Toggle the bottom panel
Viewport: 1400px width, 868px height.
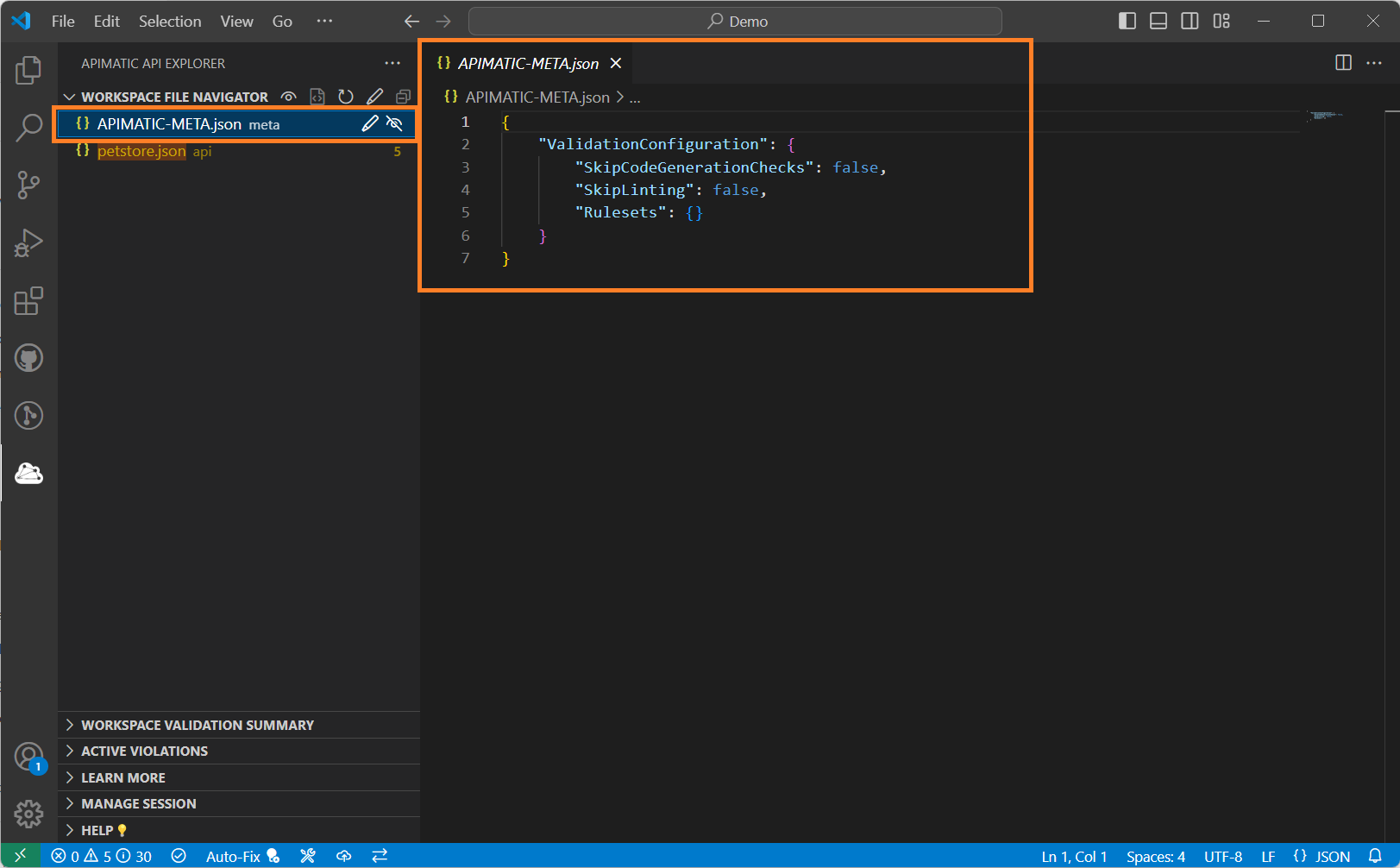point(1158,21)
